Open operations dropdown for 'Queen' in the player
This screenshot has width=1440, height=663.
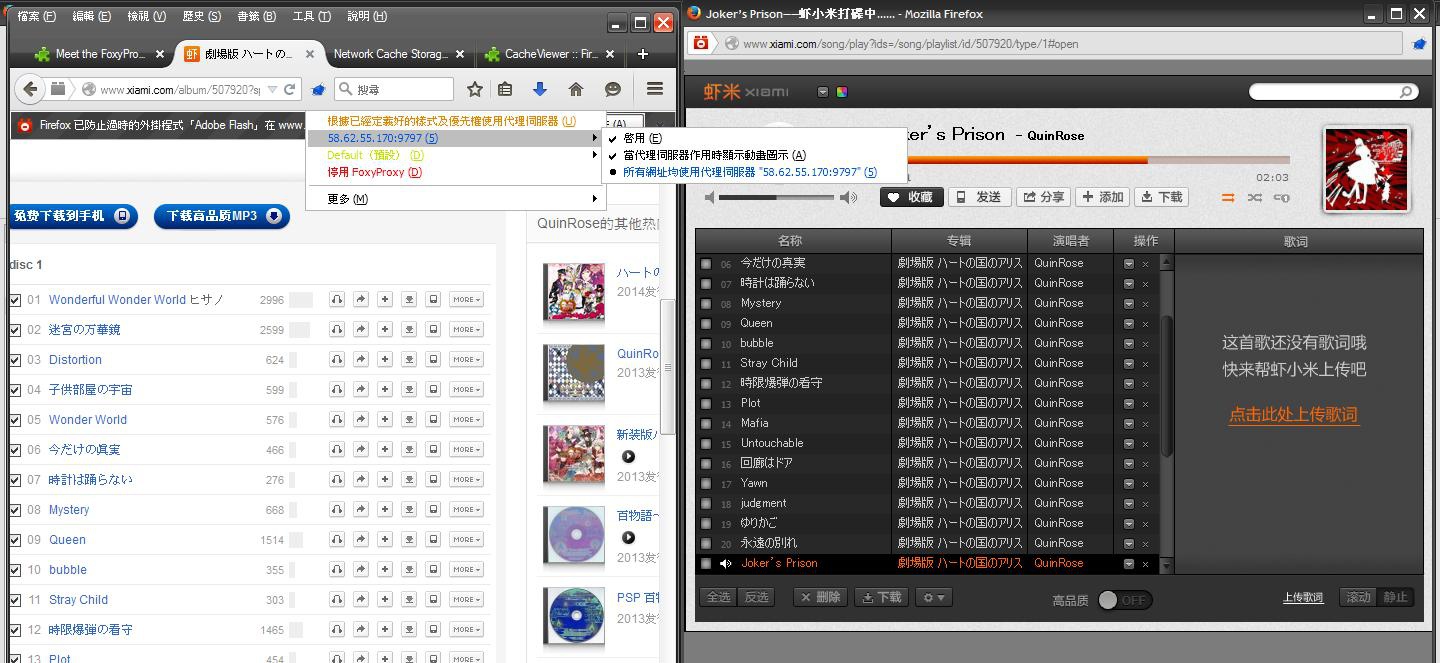tap(1128, 324)
